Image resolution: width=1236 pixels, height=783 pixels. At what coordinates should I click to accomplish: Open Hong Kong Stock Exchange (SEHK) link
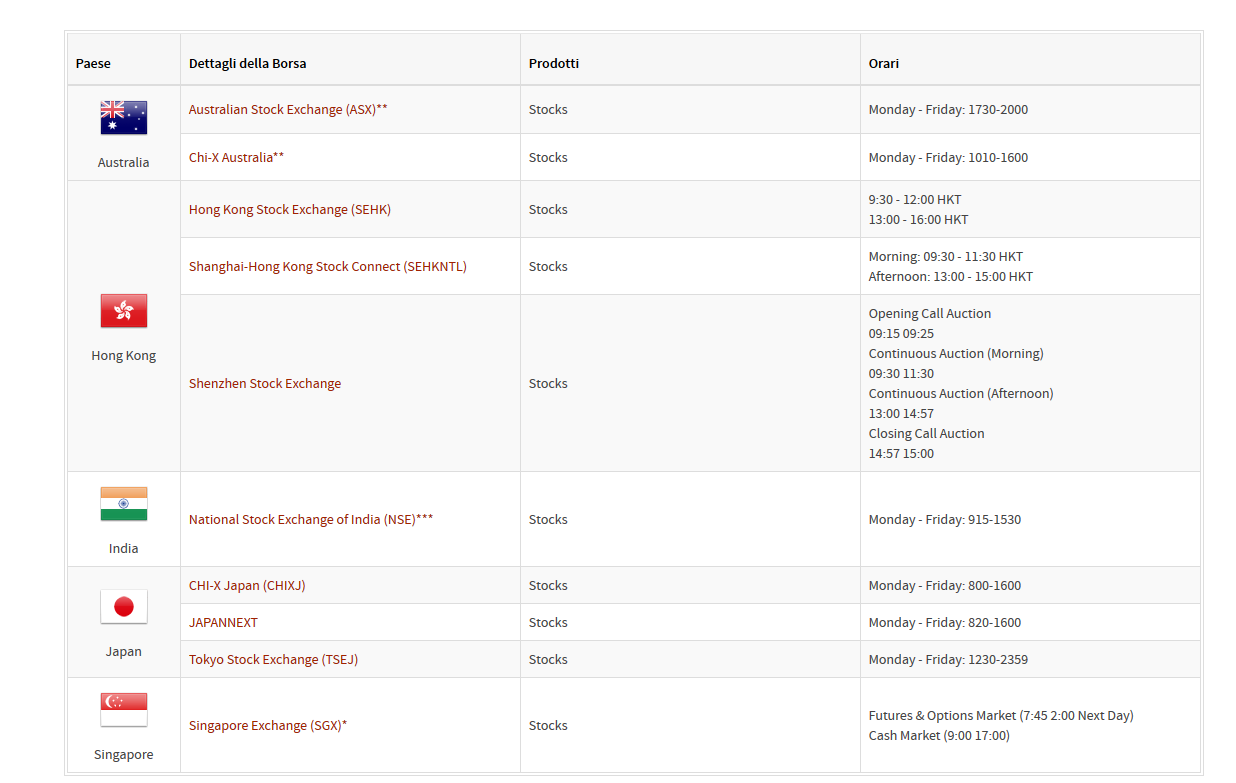290,210
